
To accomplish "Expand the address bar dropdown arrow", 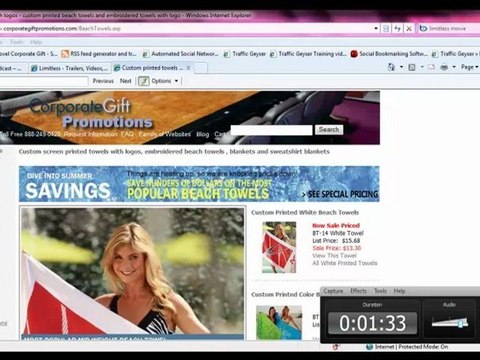I will click(376, 29).
